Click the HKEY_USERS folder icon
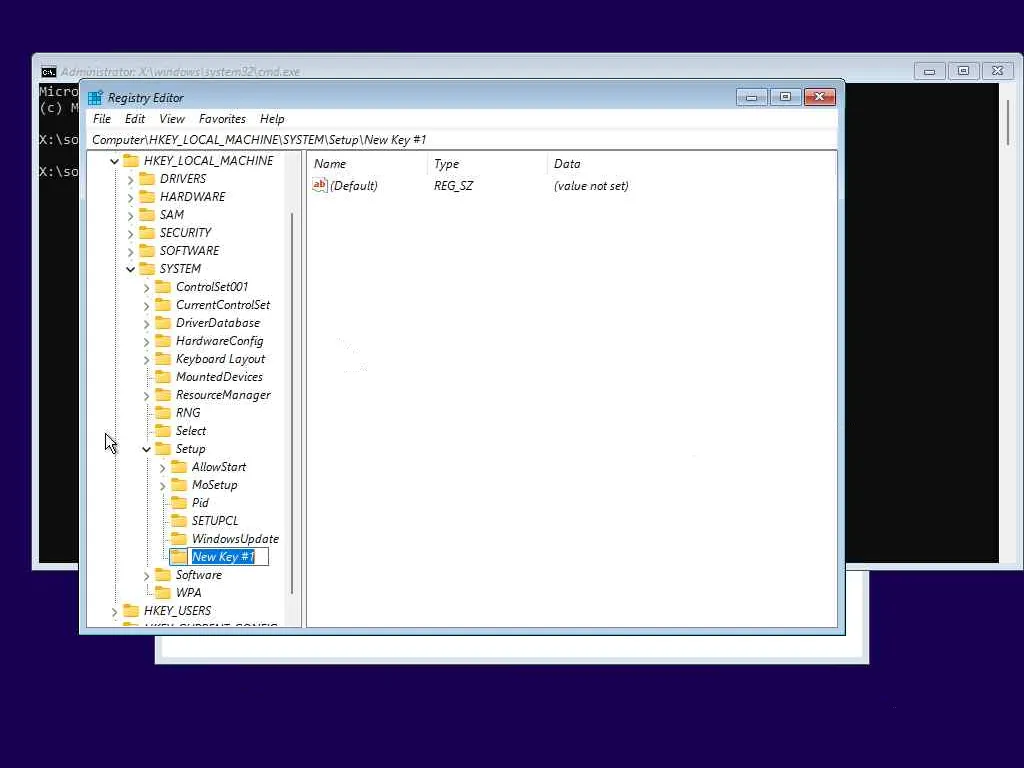The width and height of the screenshot is (1024, 768). coord(131,611)
